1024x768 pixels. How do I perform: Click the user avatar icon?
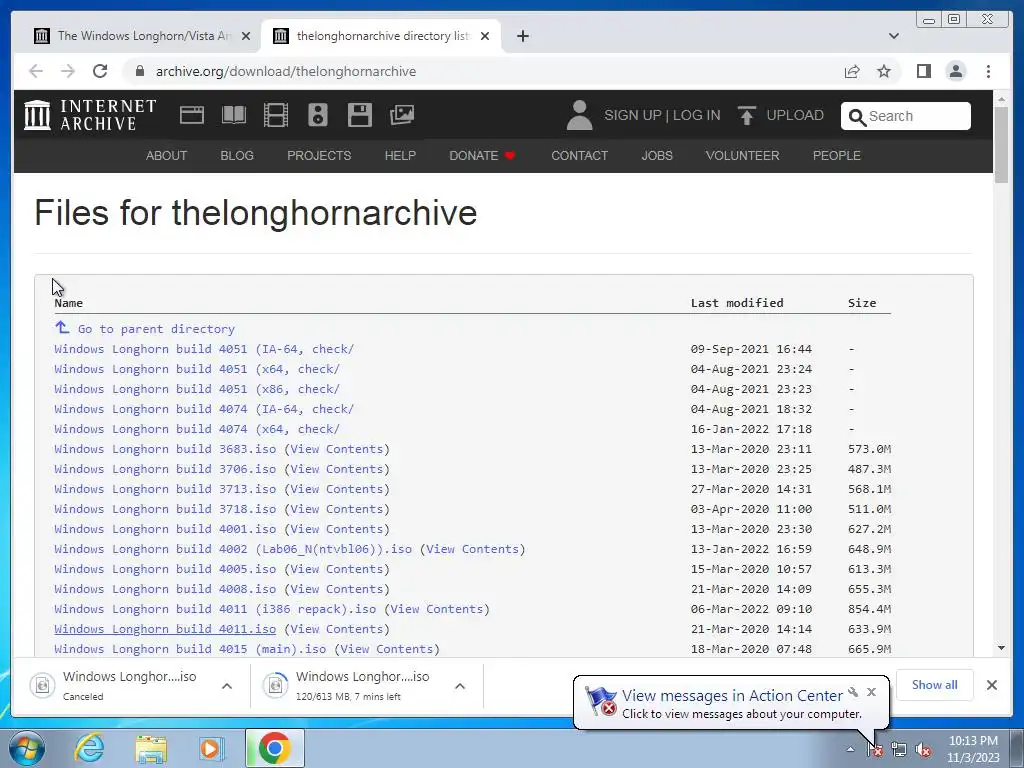(x=579, y=115)
